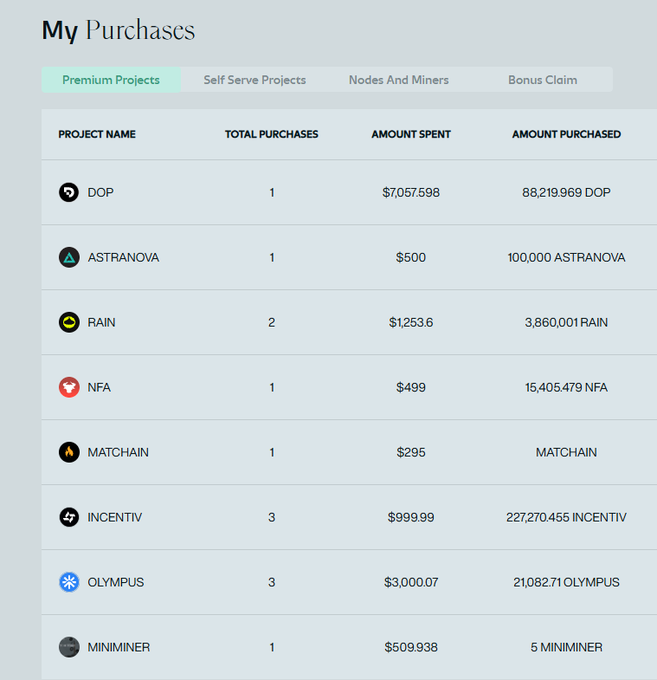Image resolution: width=657 pixels, height=680 pixels.
Task: Click the $999.99 amount spent
Action: coord(411,517)
